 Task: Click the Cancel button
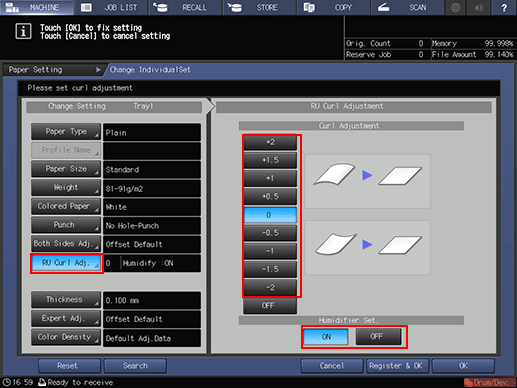tap(331, 366)
